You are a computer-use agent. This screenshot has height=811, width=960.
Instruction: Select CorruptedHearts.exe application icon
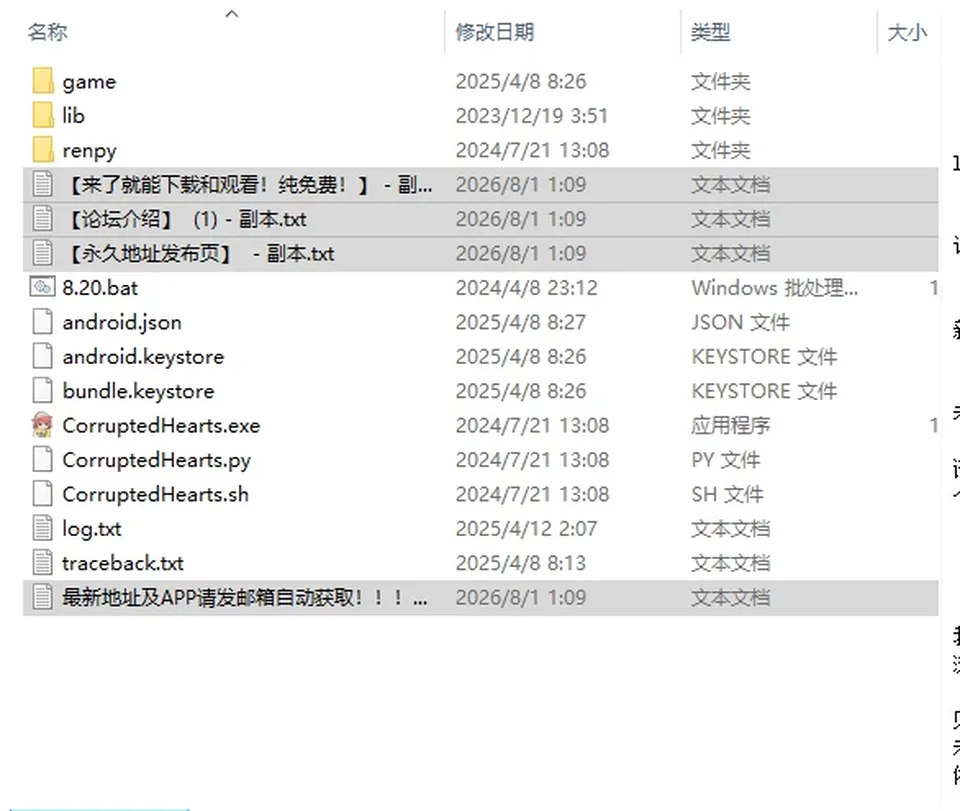tap(42, 425)
